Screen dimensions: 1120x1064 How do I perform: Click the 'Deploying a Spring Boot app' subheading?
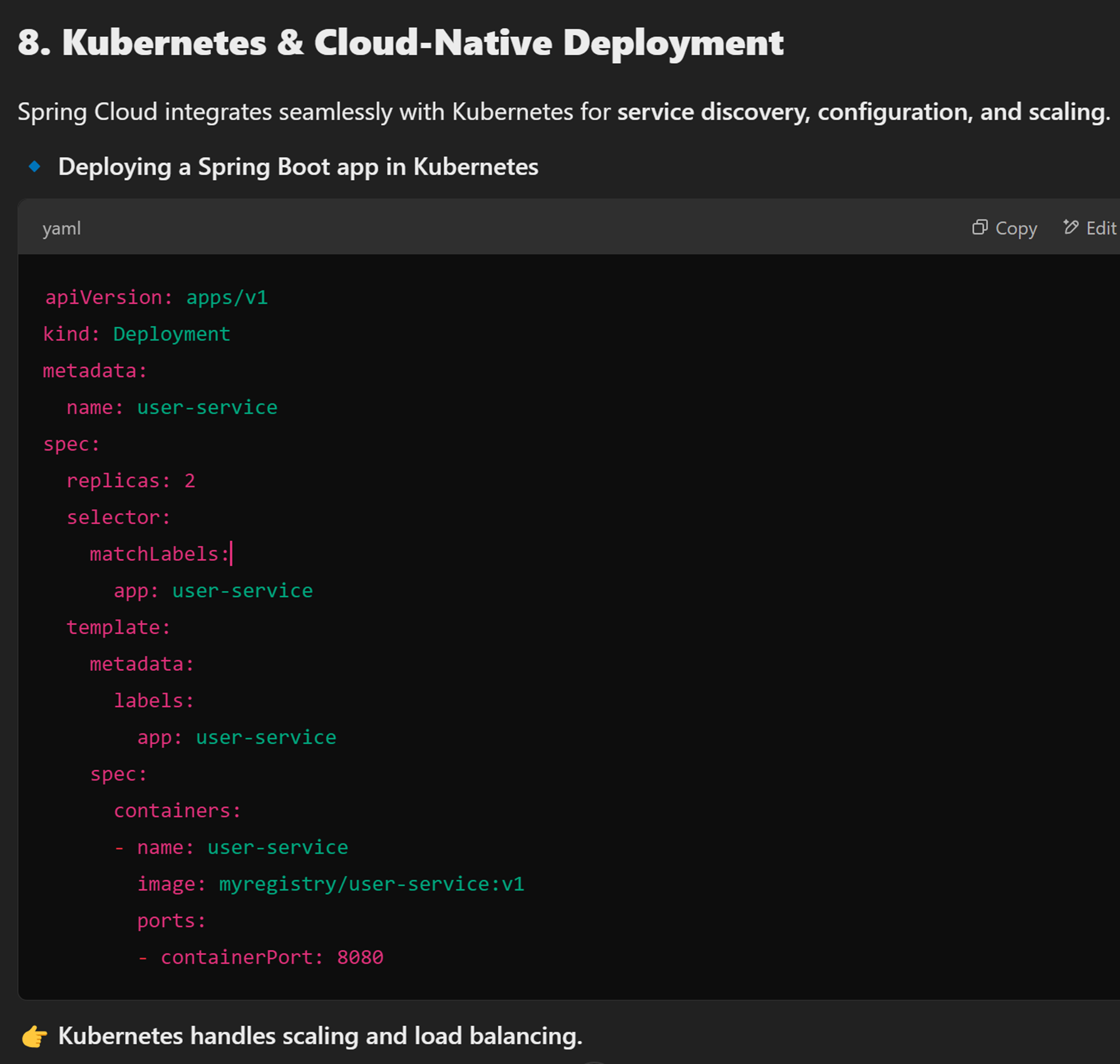coord(298,167)
